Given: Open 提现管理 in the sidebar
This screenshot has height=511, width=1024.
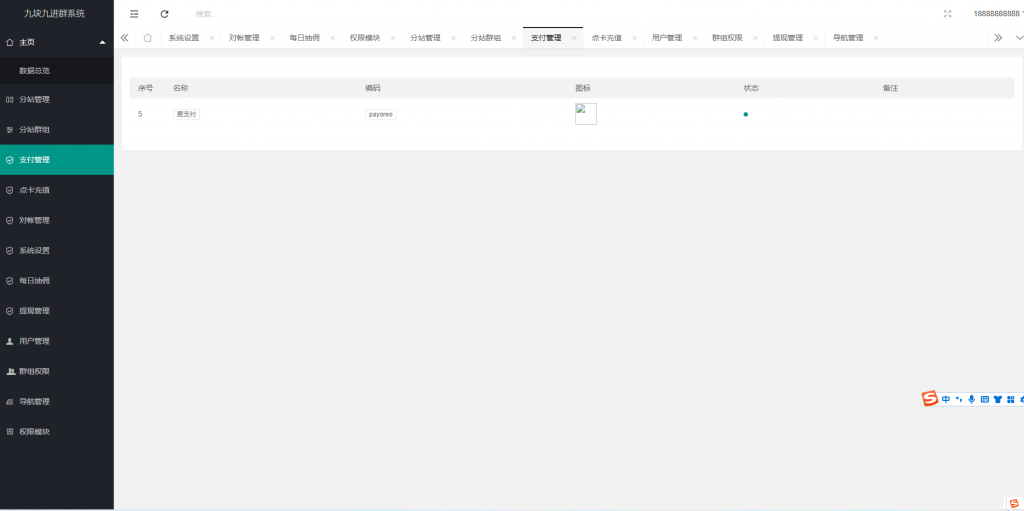Looking at the screenshot, I should (34, 311).
